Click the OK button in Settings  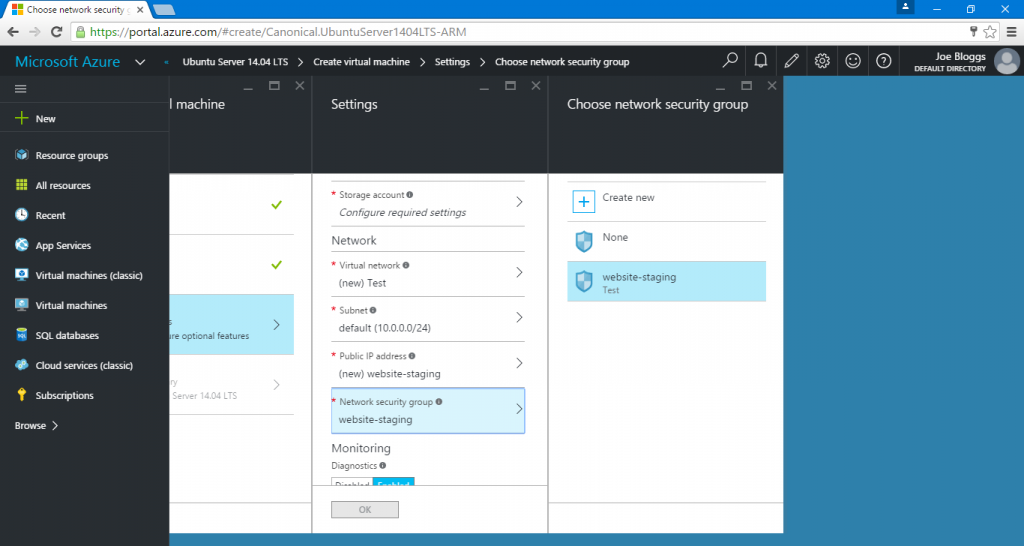pyautogui.click(x=364, y=509)
